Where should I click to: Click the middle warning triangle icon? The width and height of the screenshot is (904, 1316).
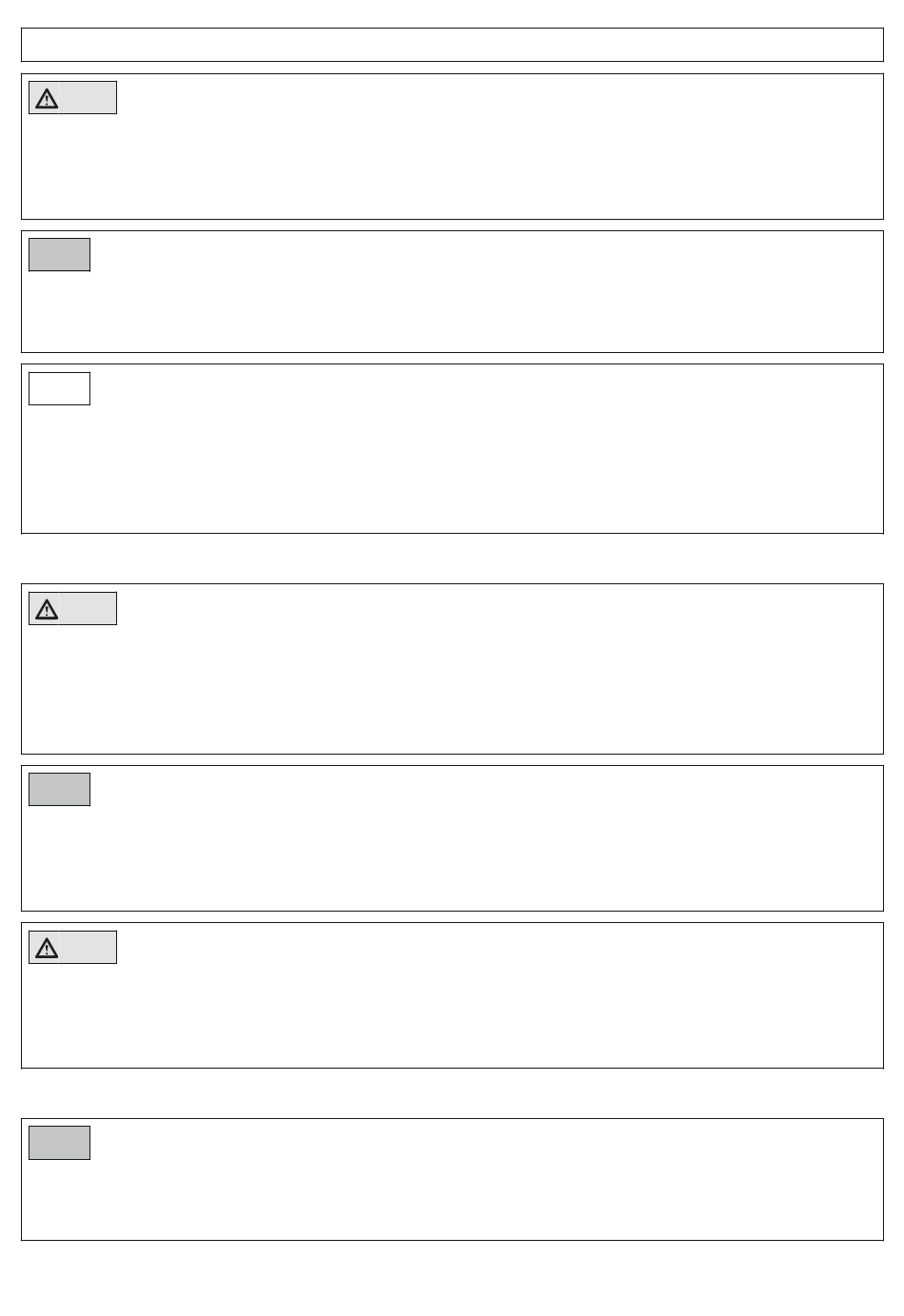tap(47, 609)
